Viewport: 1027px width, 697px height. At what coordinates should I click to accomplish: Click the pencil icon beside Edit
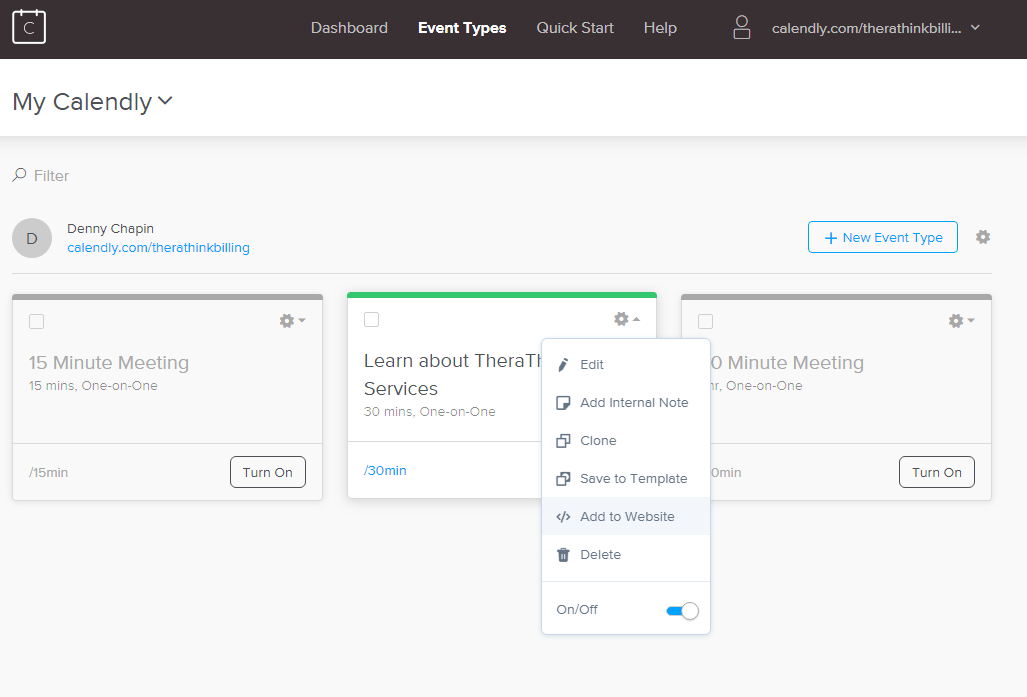563,365
